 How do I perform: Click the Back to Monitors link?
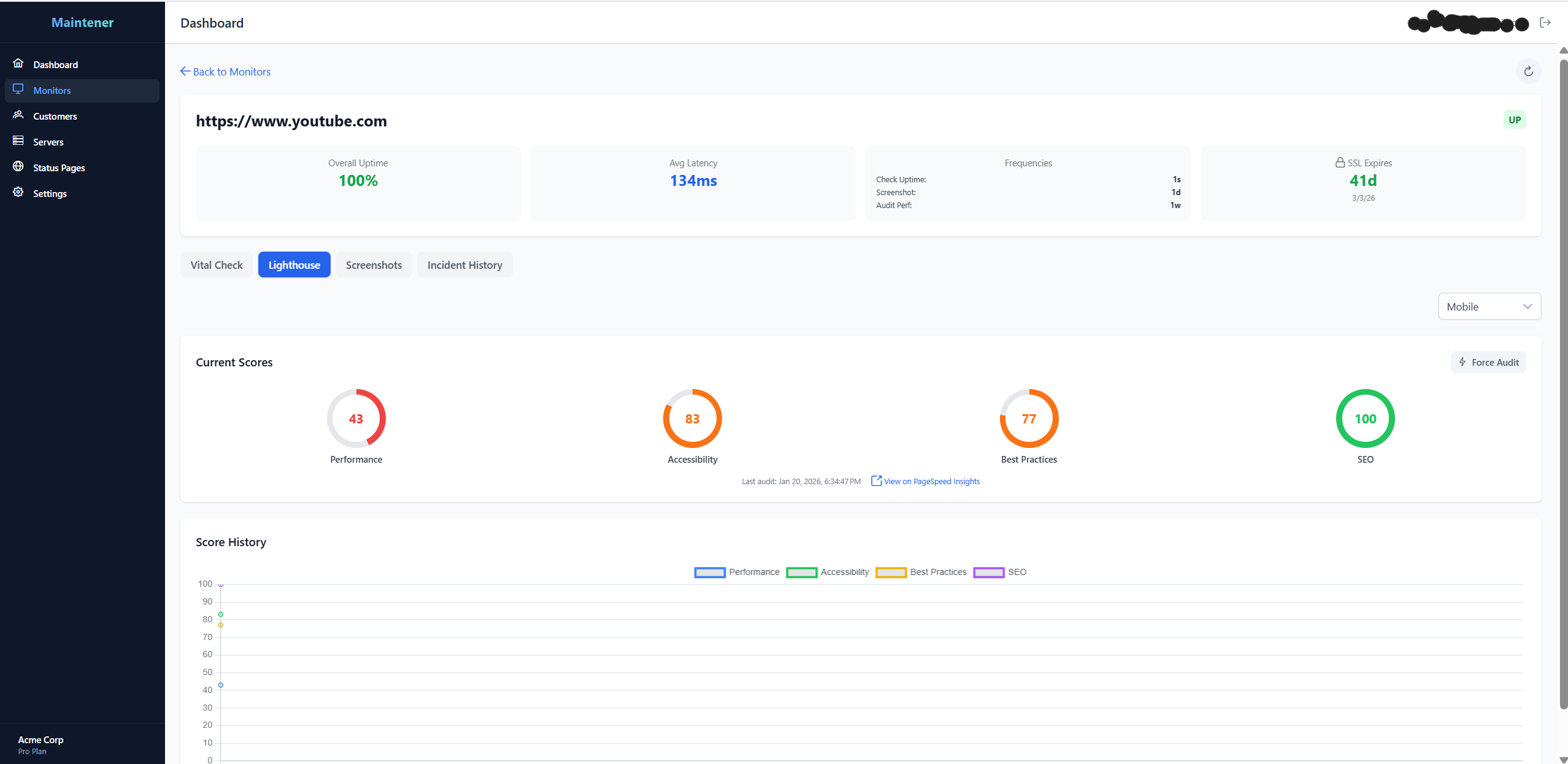click(225, 71)
